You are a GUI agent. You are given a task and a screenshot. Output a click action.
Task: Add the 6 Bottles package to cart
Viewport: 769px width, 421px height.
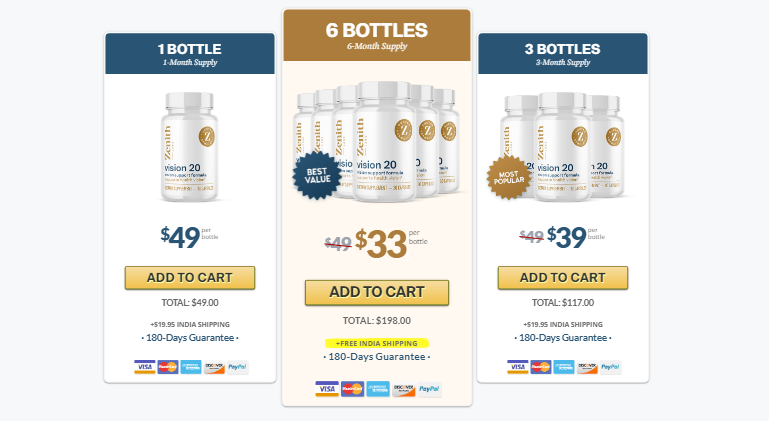point(377,292)
